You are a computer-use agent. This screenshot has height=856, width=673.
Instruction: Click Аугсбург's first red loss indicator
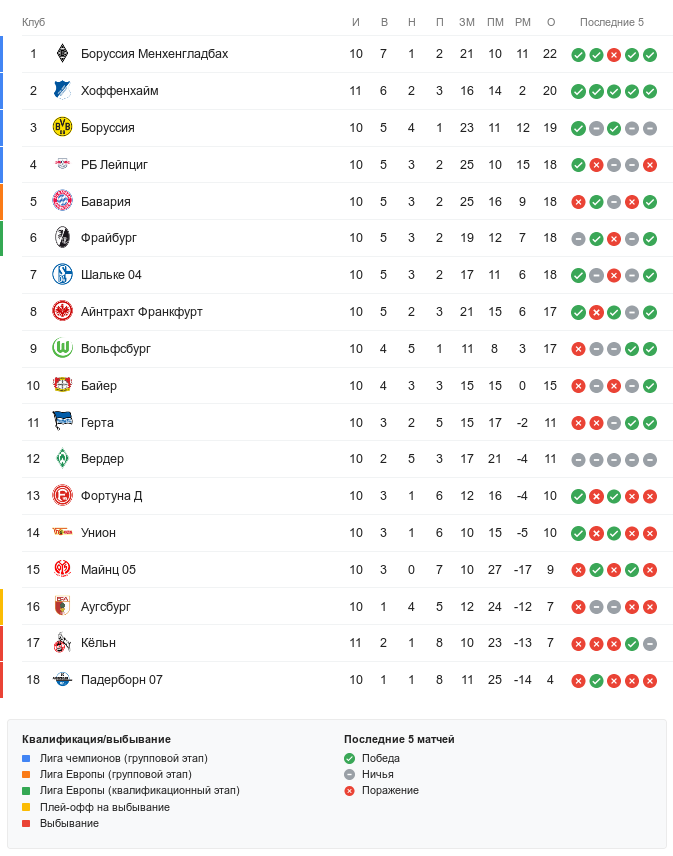point(578,606)
